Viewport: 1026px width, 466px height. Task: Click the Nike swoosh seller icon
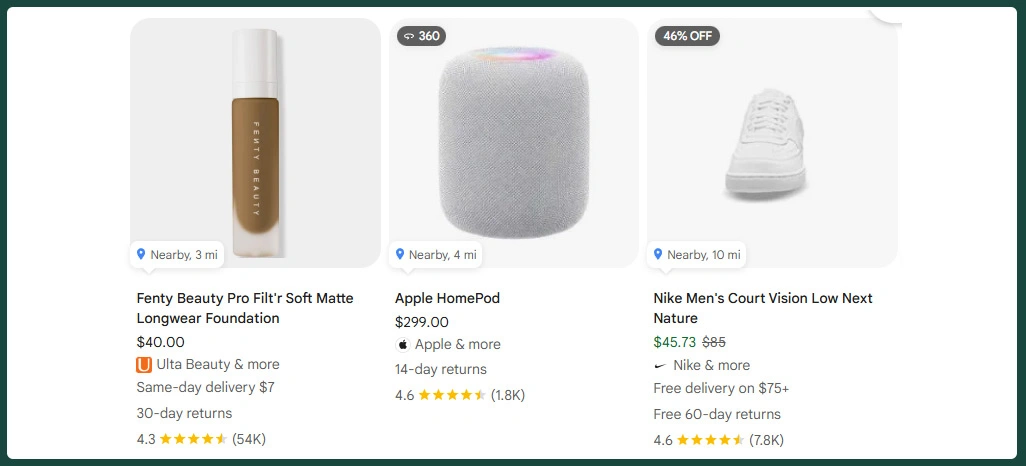[661, 366]
